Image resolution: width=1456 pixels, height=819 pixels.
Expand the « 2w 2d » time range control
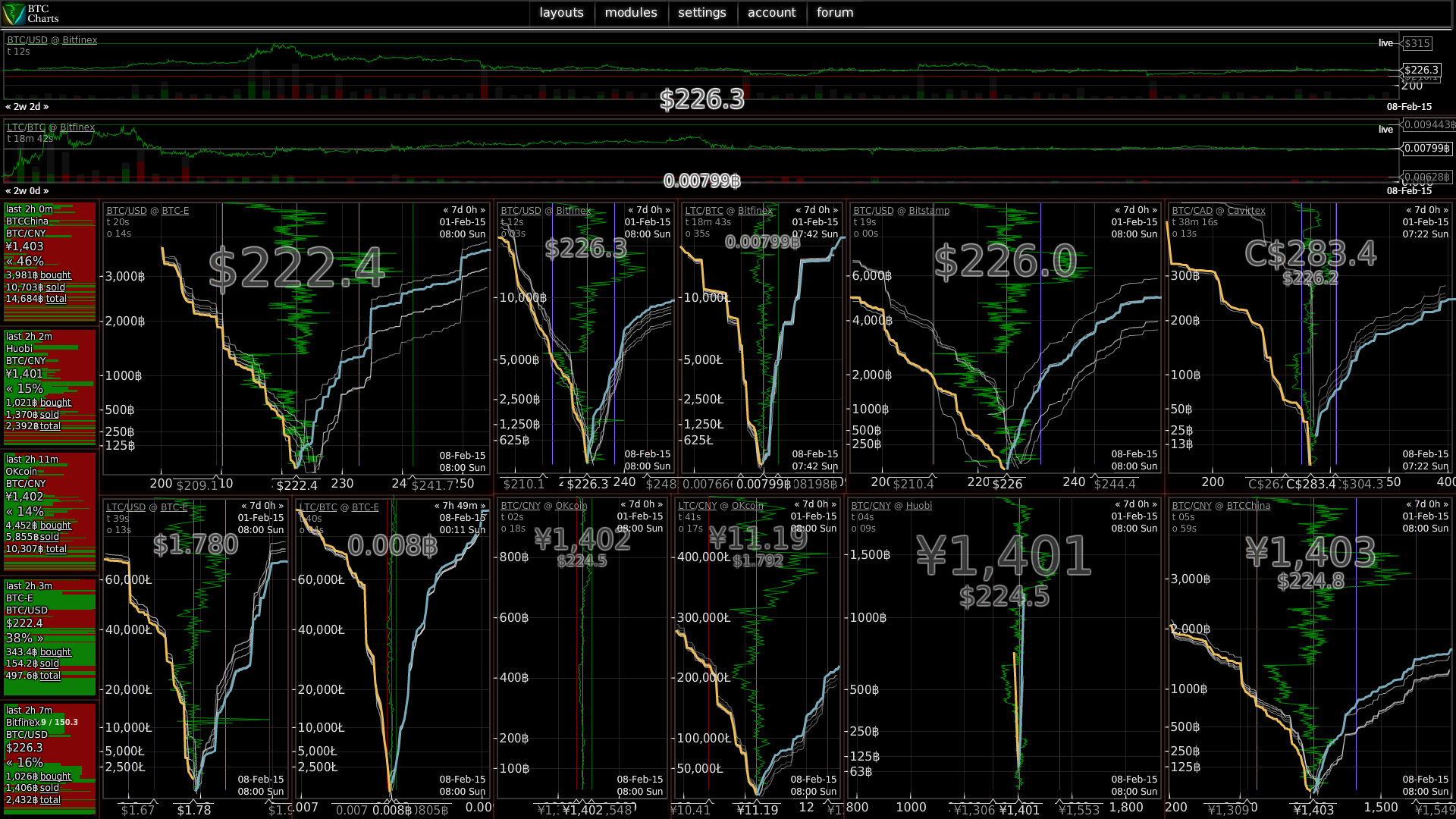[x=27, y=107]
